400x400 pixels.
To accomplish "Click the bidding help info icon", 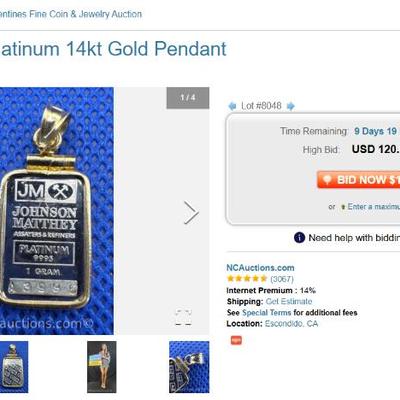I will tap(299, 238).
